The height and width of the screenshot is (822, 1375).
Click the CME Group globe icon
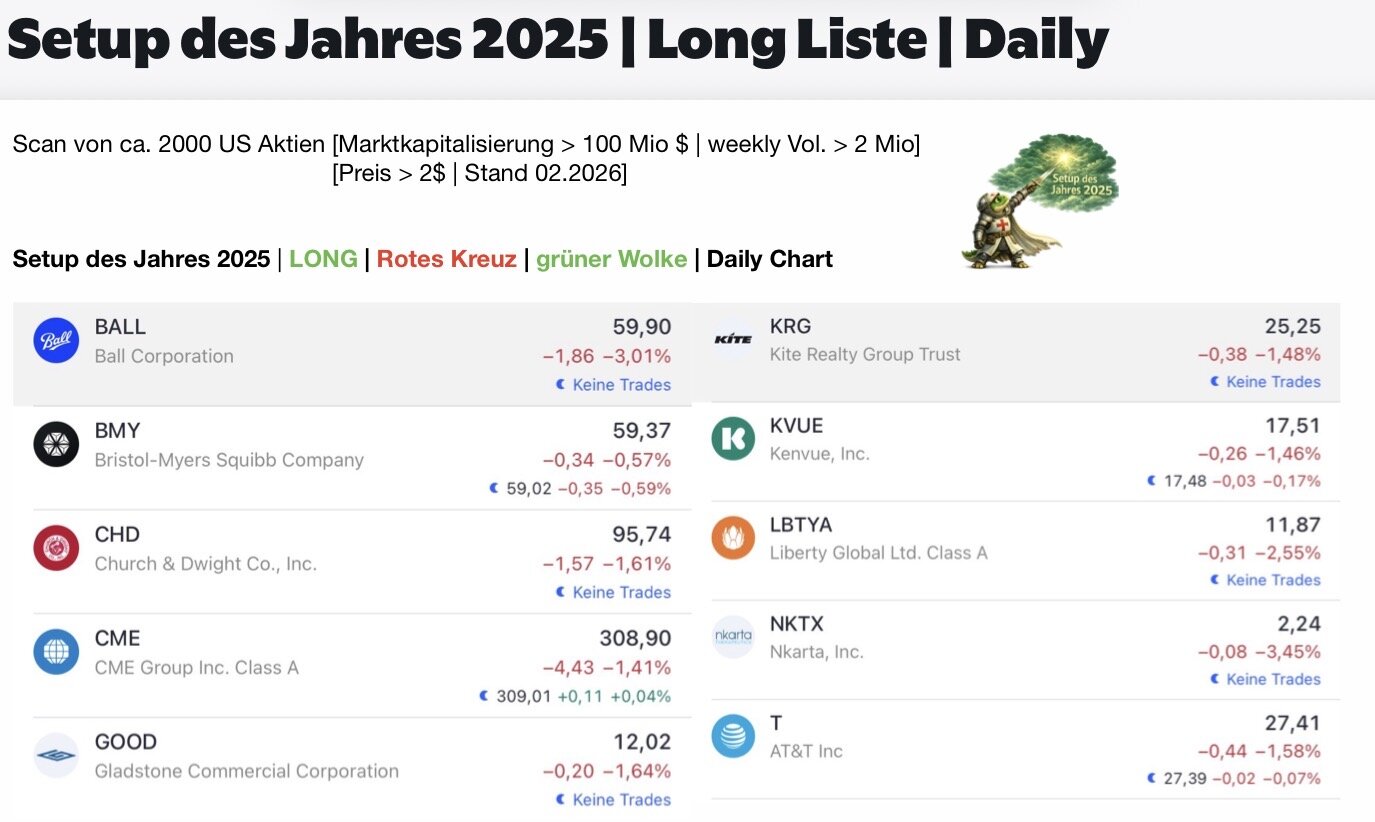56,652
